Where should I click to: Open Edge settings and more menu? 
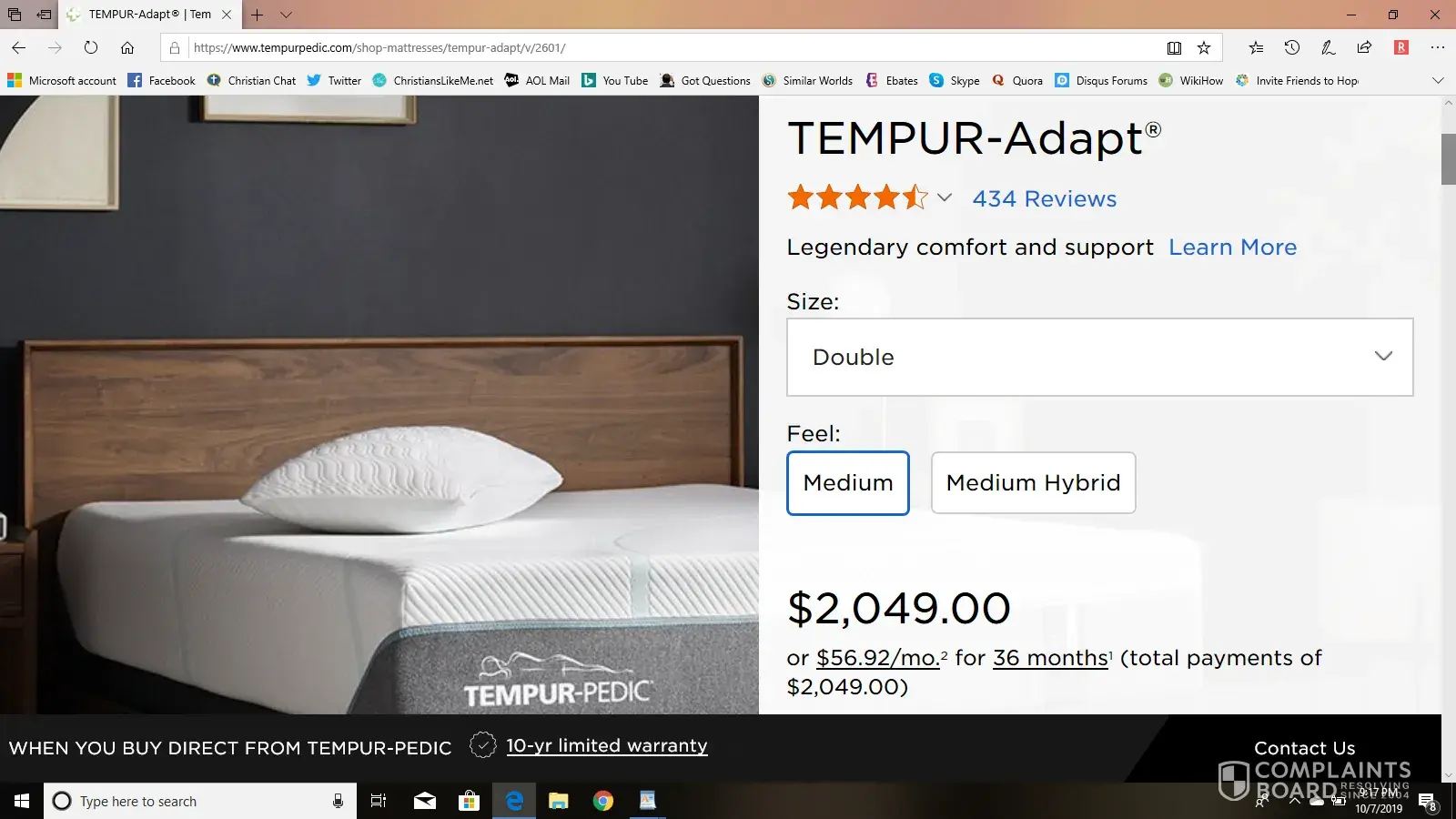coord(1437,47)
